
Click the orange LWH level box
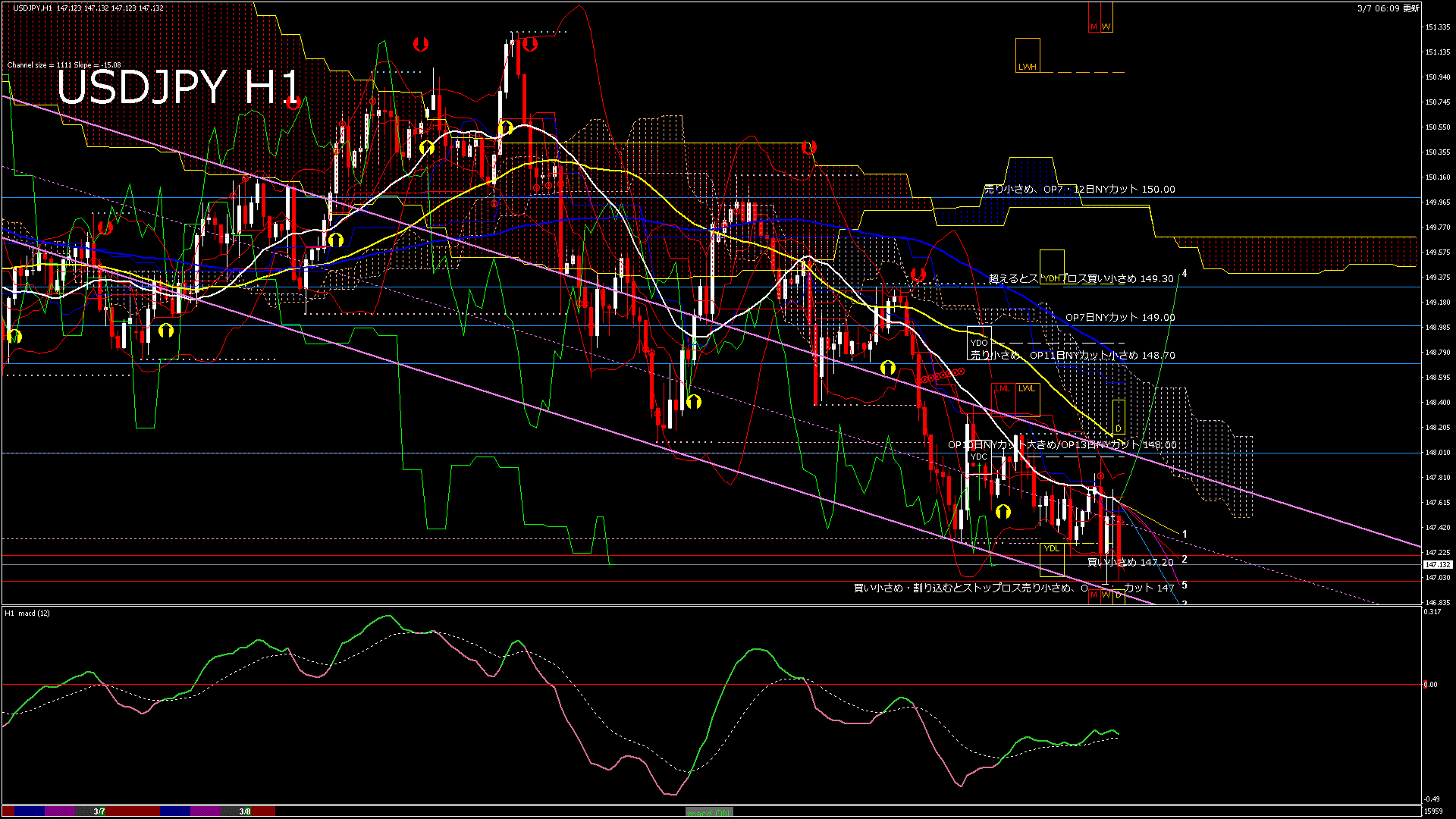coord(1028,55)
